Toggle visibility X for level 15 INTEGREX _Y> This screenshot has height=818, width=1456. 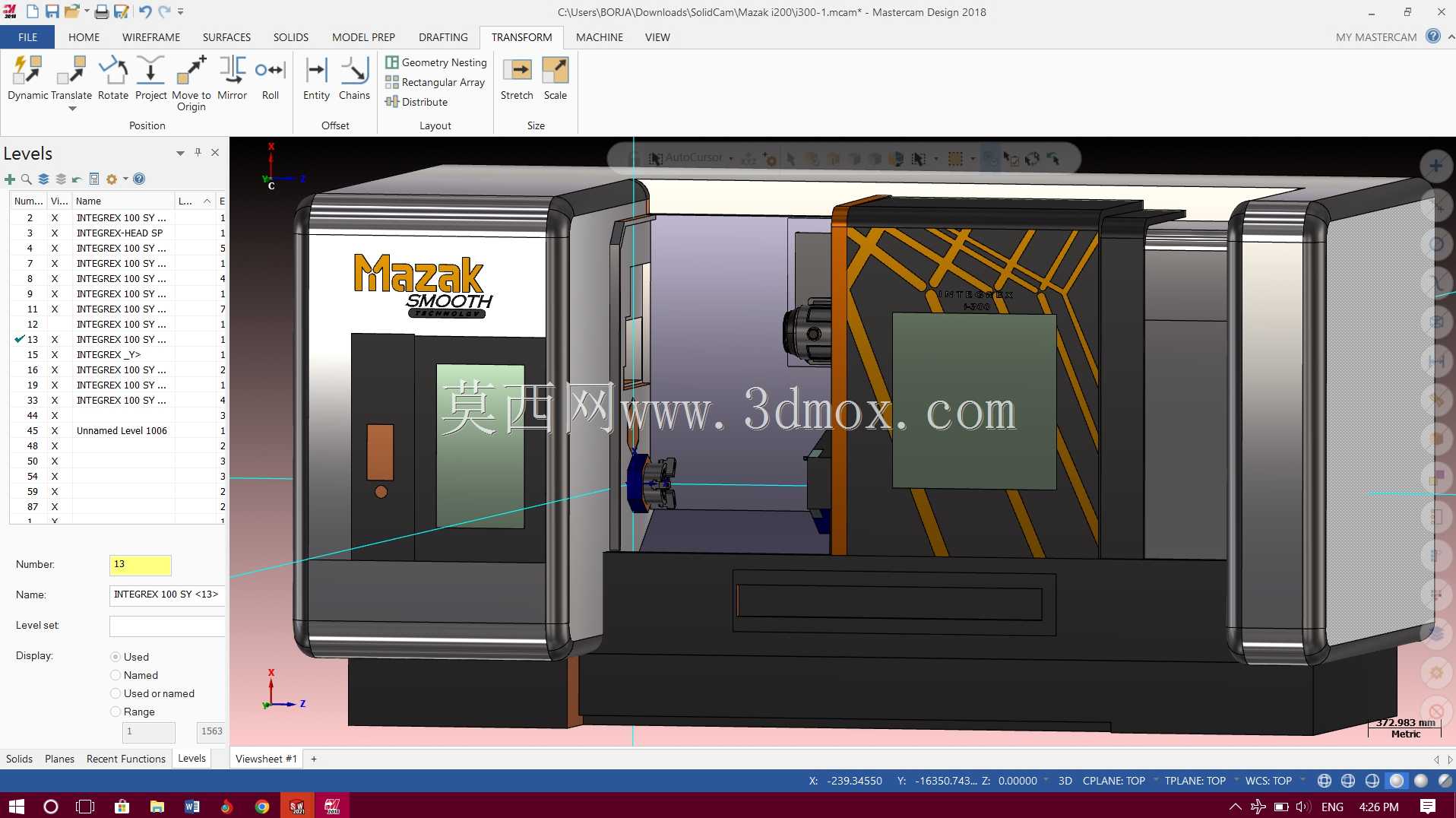55,355
